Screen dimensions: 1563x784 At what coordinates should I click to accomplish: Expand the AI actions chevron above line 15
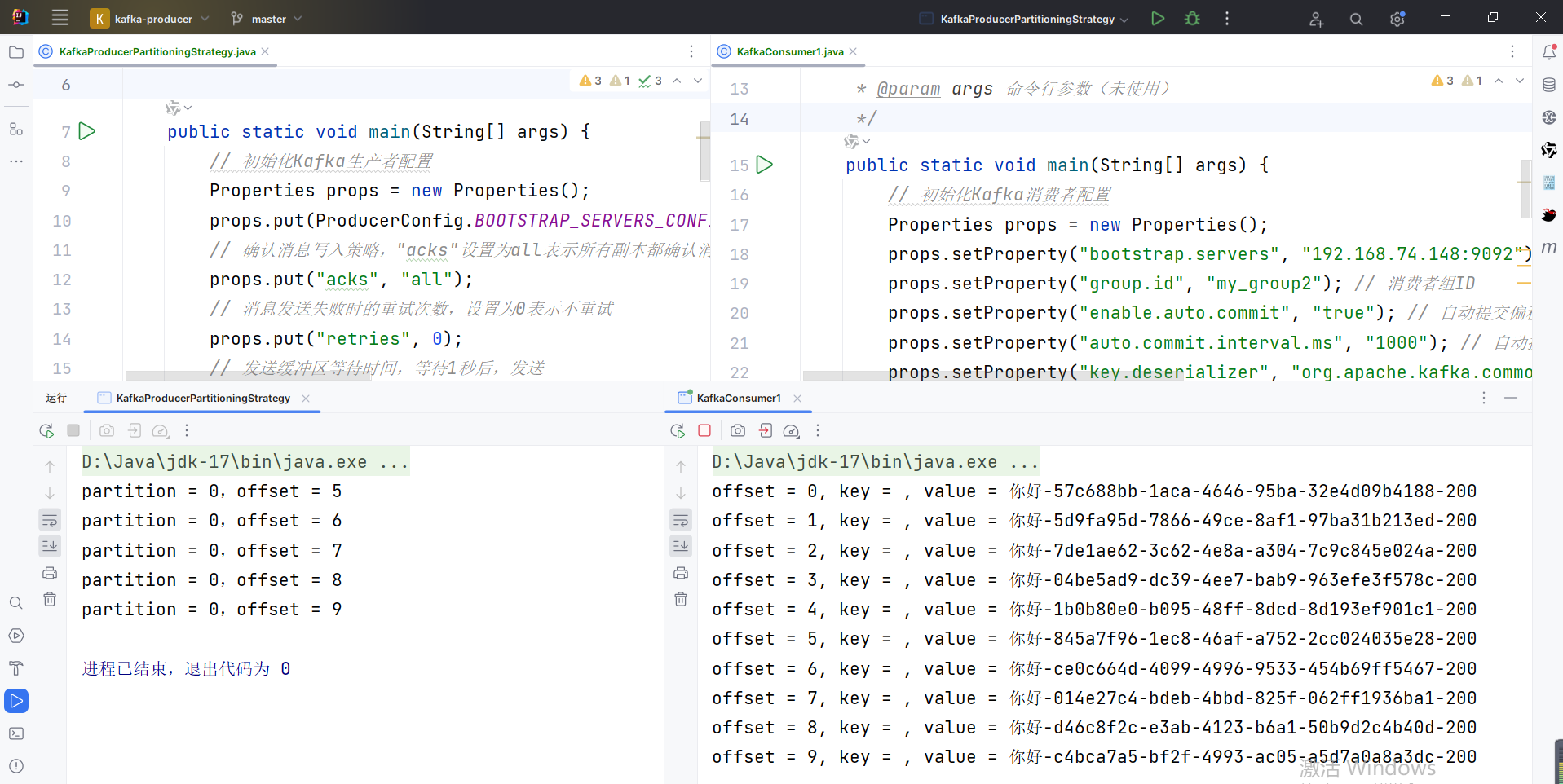(x=866, y=141)
